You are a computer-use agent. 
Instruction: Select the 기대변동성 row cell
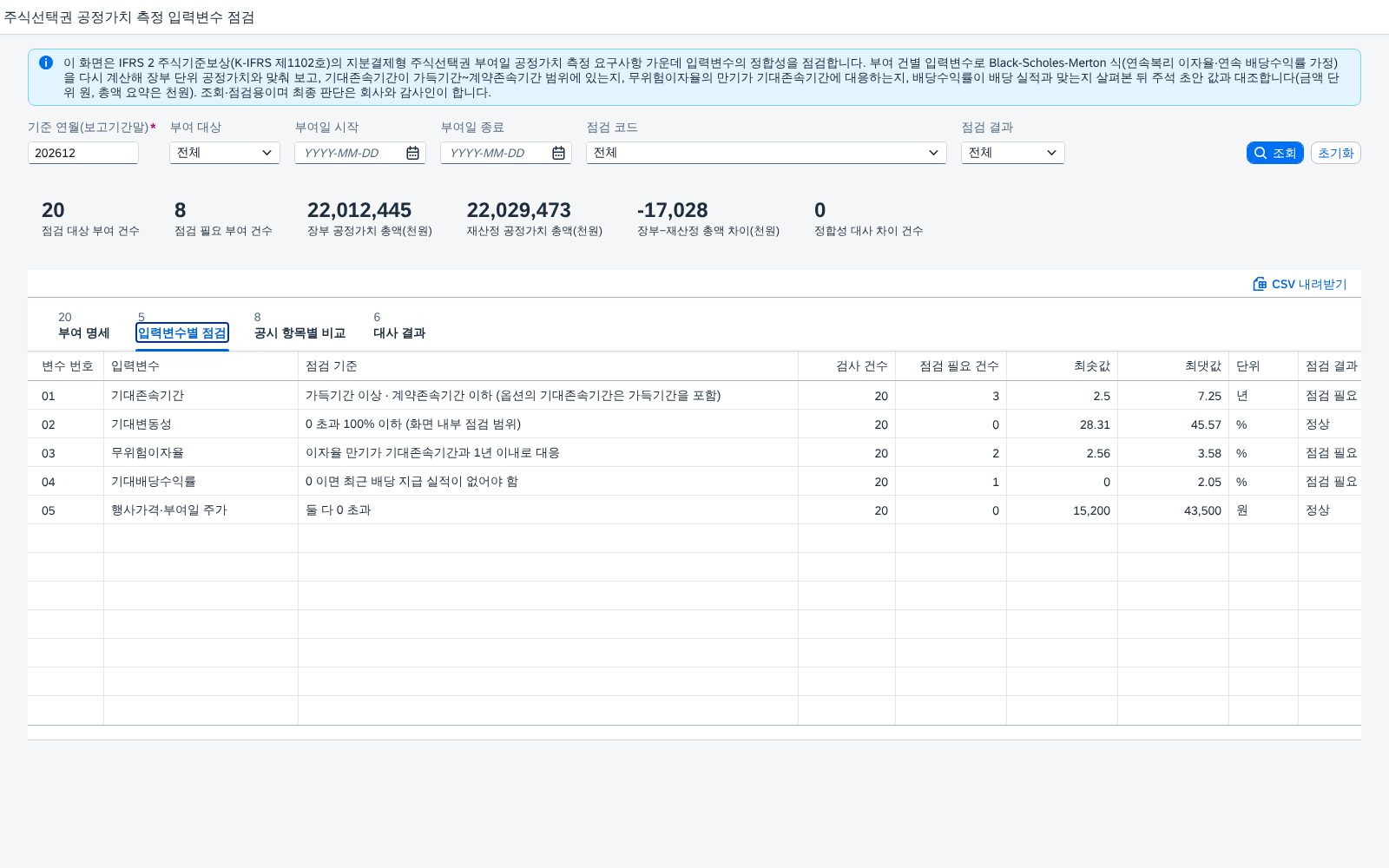[201, 424]
